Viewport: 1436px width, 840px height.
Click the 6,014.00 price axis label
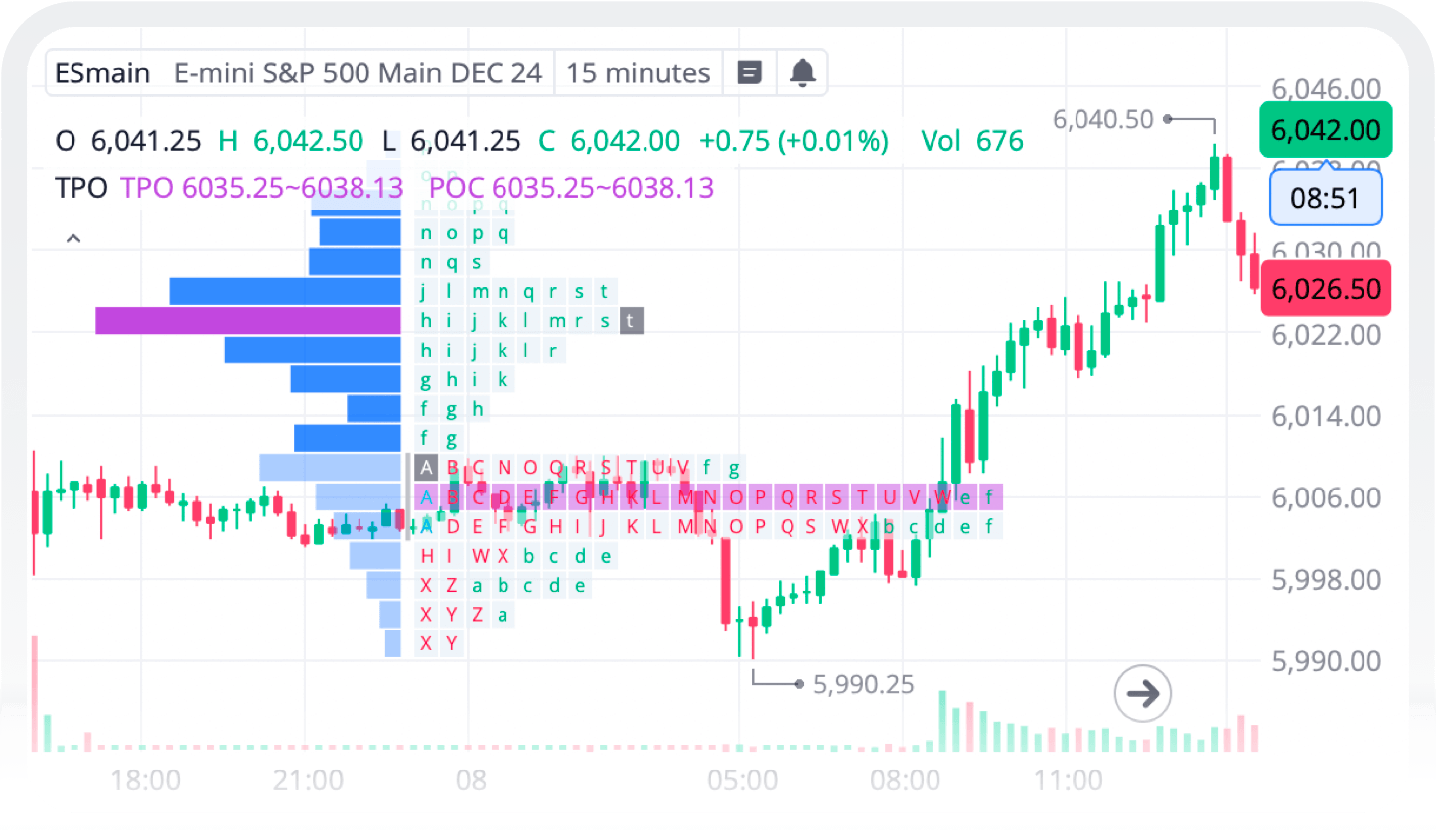[1326, 416]
